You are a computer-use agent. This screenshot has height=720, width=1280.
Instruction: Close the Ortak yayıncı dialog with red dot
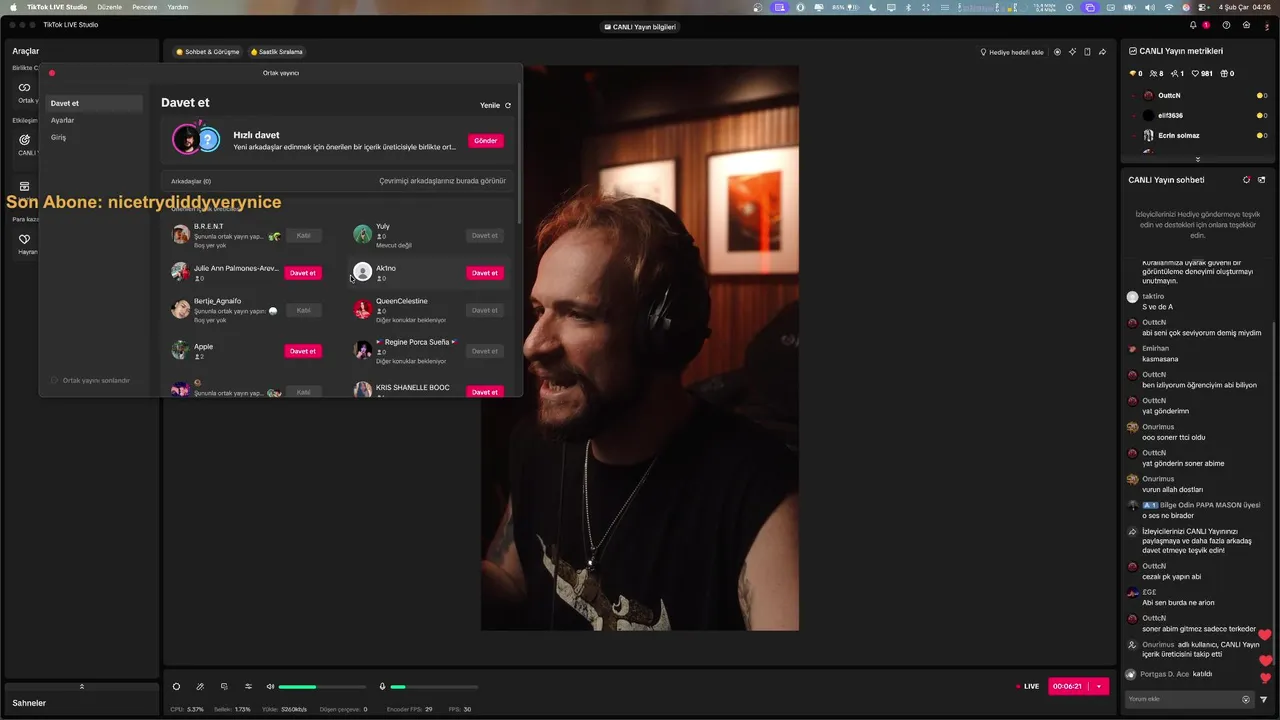click(x=52, y=73)
